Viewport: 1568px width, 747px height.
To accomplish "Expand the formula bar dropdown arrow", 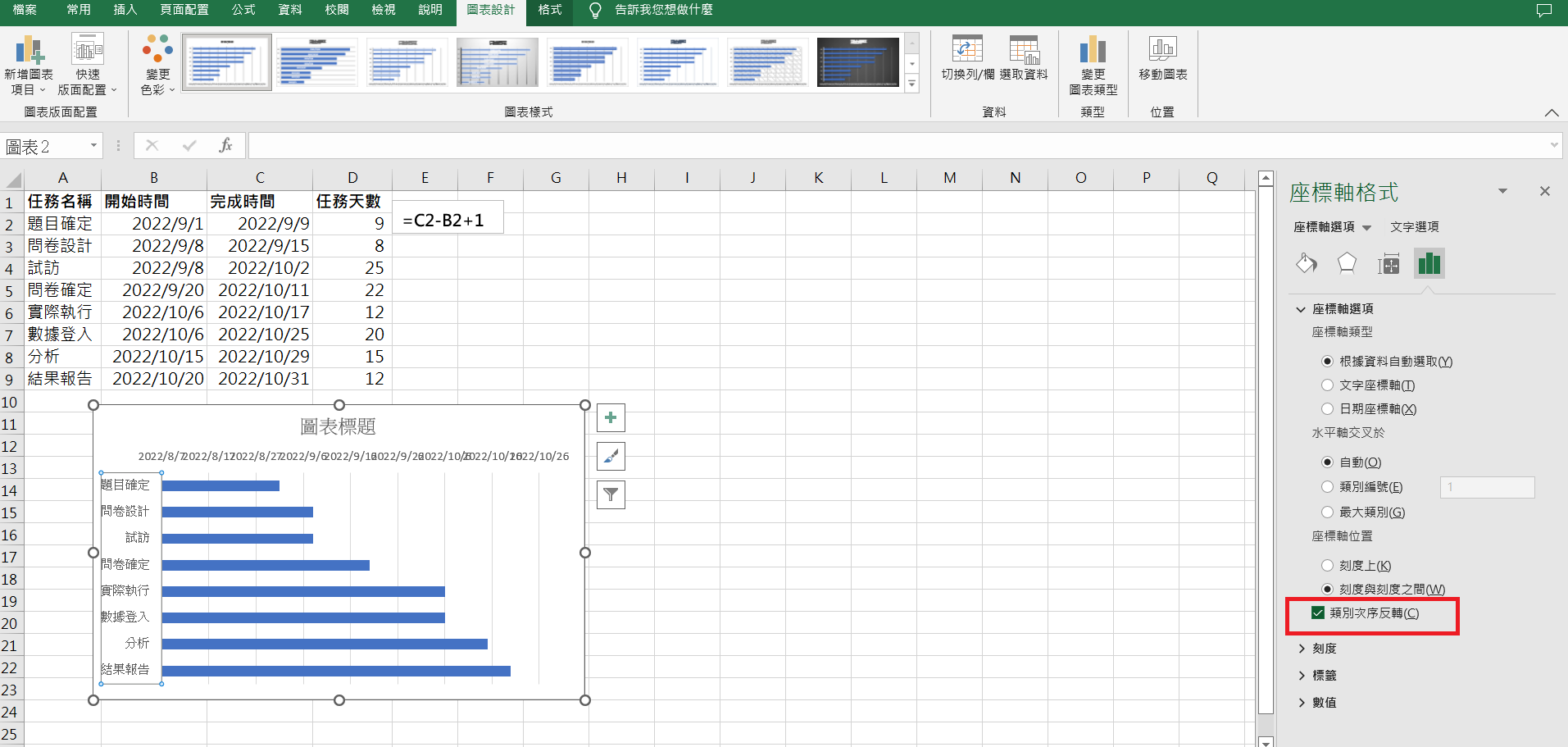I will tap(1554, 146).
